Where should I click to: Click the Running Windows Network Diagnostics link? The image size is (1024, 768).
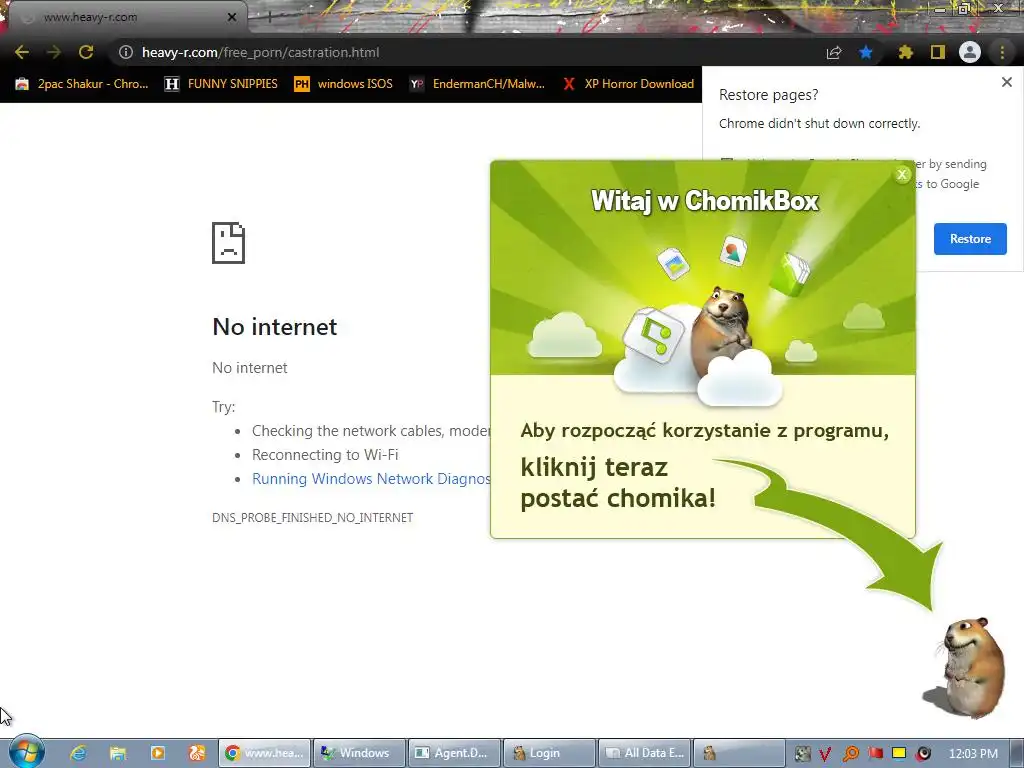click(371, 479)
